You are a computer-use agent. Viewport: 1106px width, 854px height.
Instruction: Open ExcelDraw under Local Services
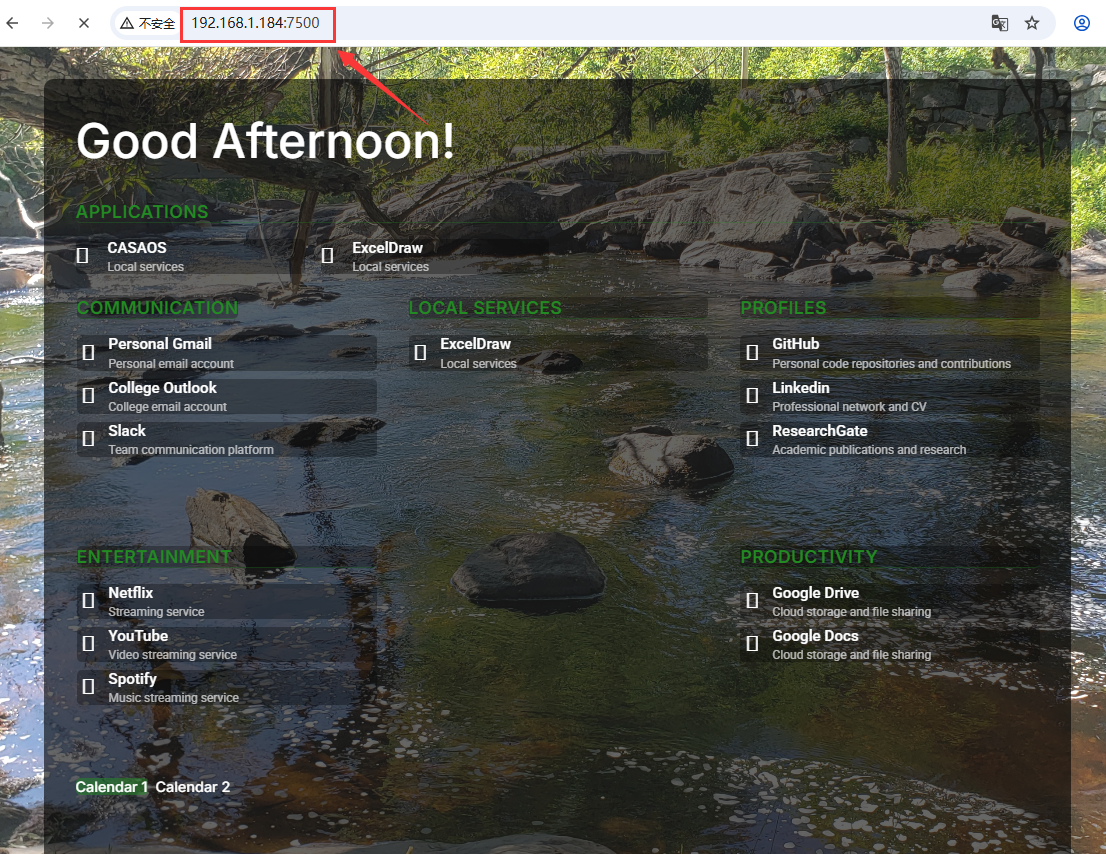(558, 353)
